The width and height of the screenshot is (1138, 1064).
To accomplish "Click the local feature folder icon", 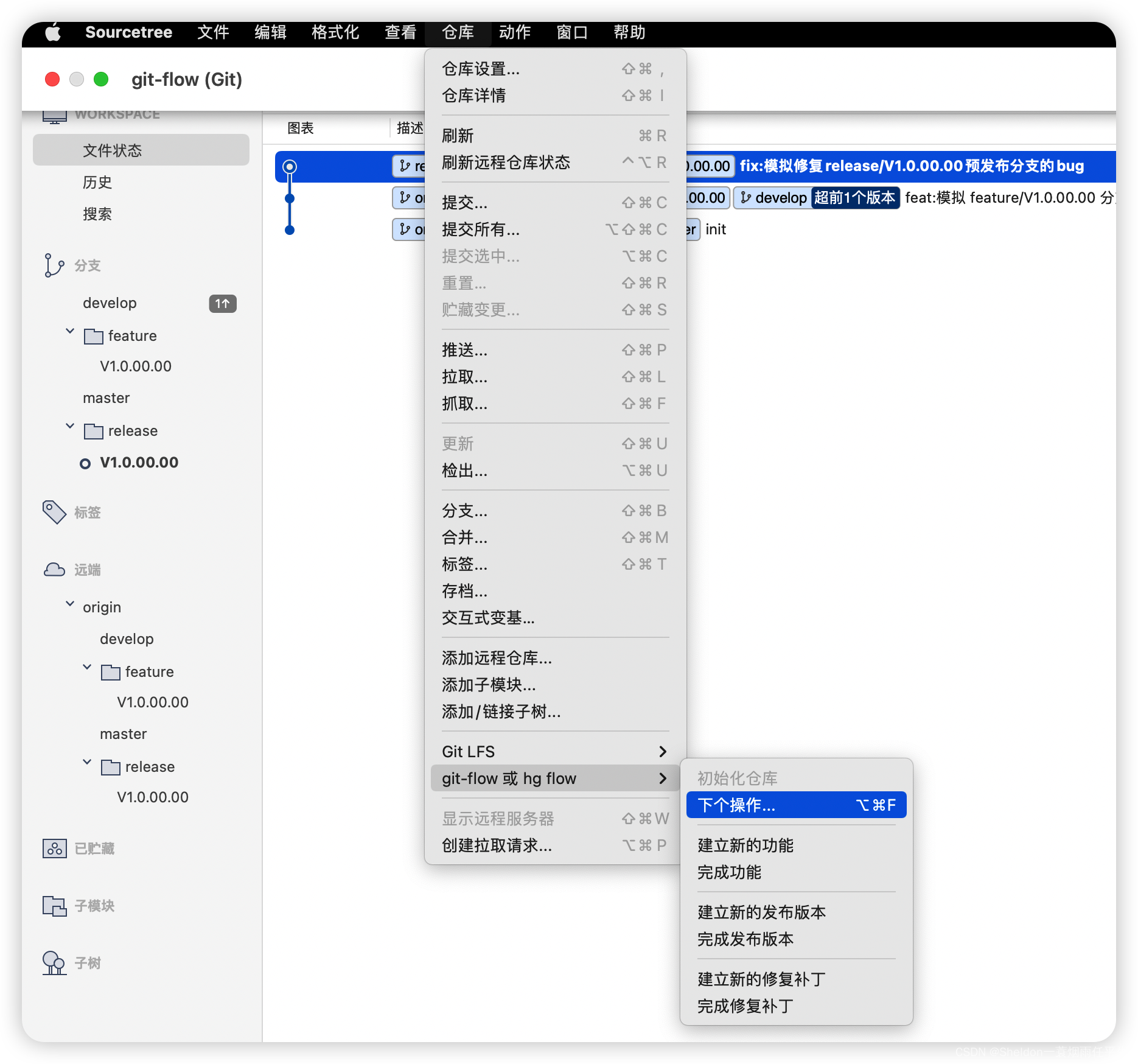I will 94,336.
